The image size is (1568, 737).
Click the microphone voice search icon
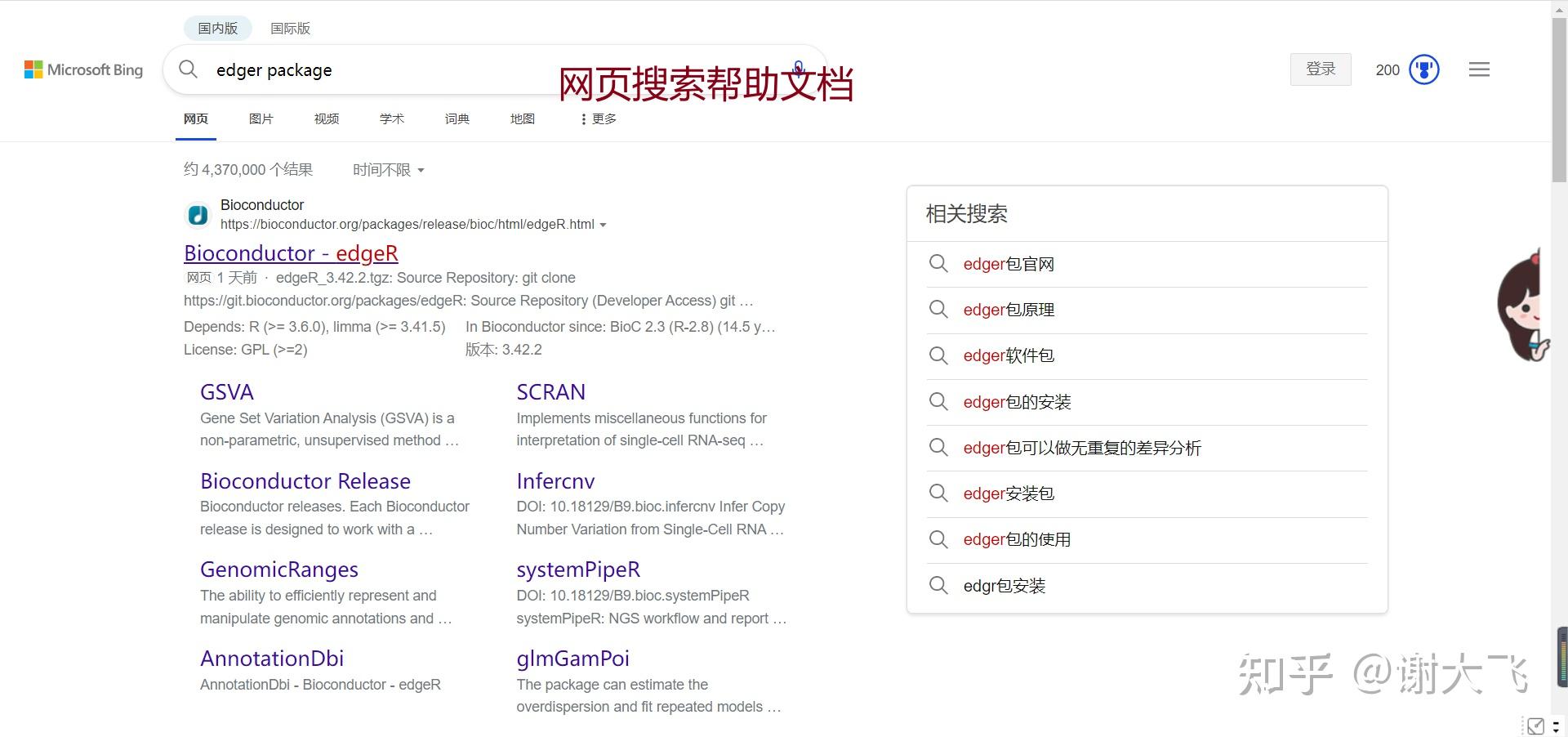point(799,69)
